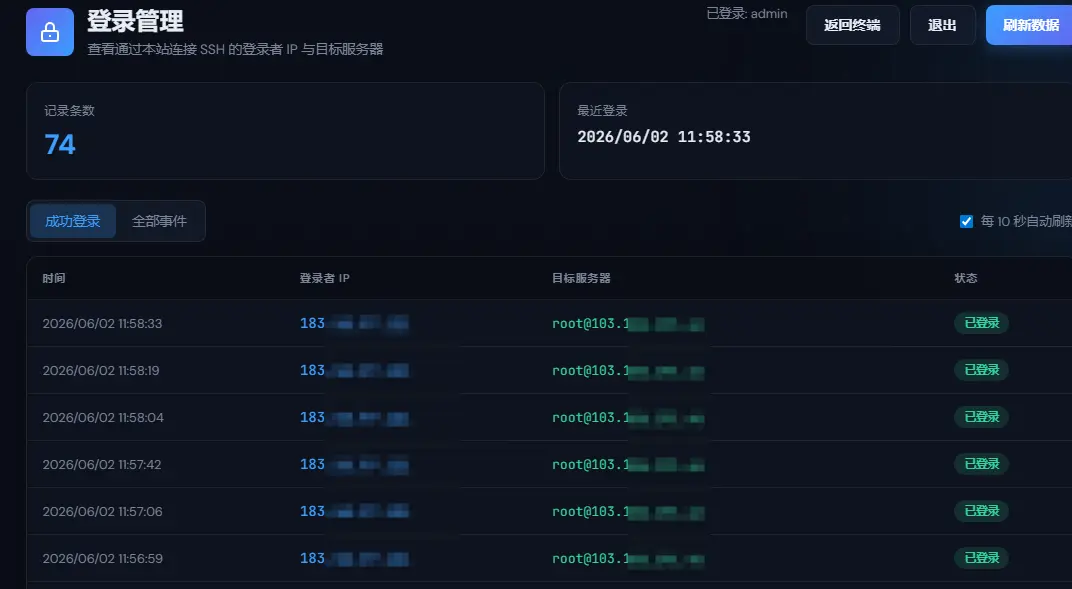
Task: Click the record count value 74
Action: pos(60,144)
